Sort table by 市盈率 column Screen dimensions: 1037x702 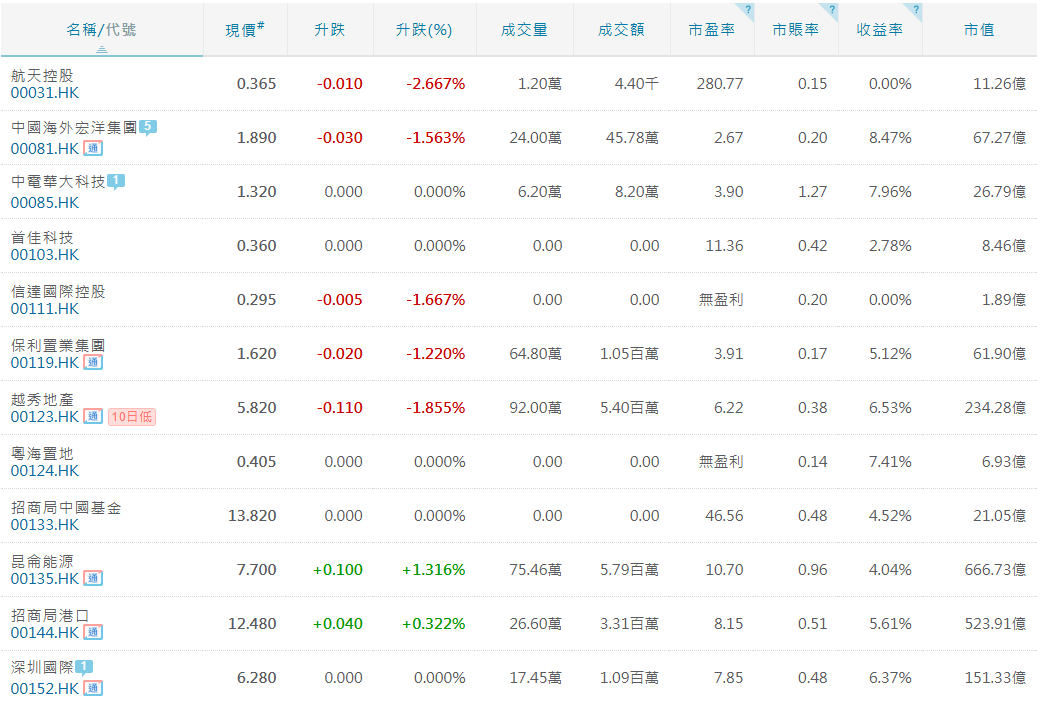click(712, 30)
